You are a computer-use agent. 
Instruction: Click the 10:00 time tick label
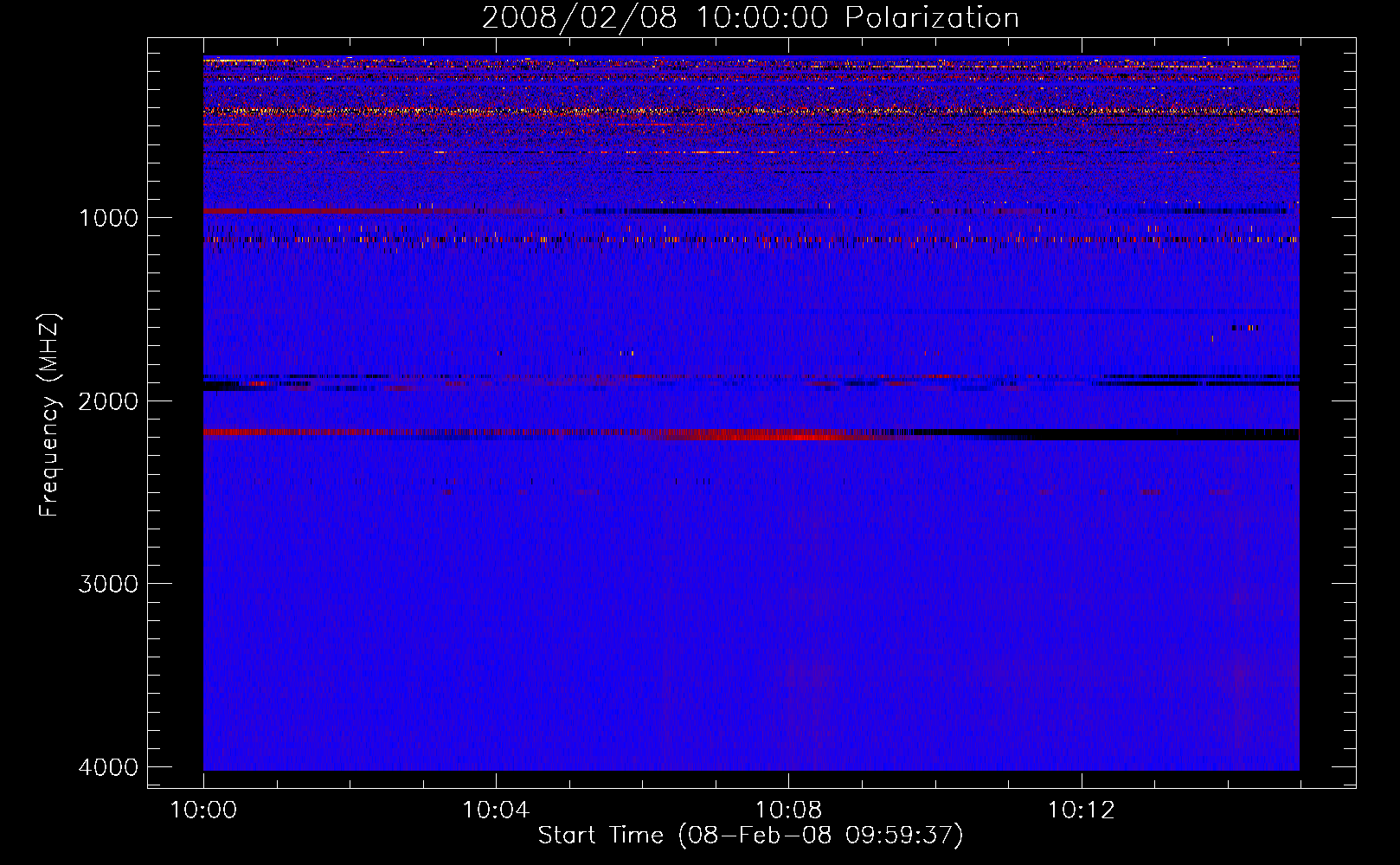pos(203,810)
